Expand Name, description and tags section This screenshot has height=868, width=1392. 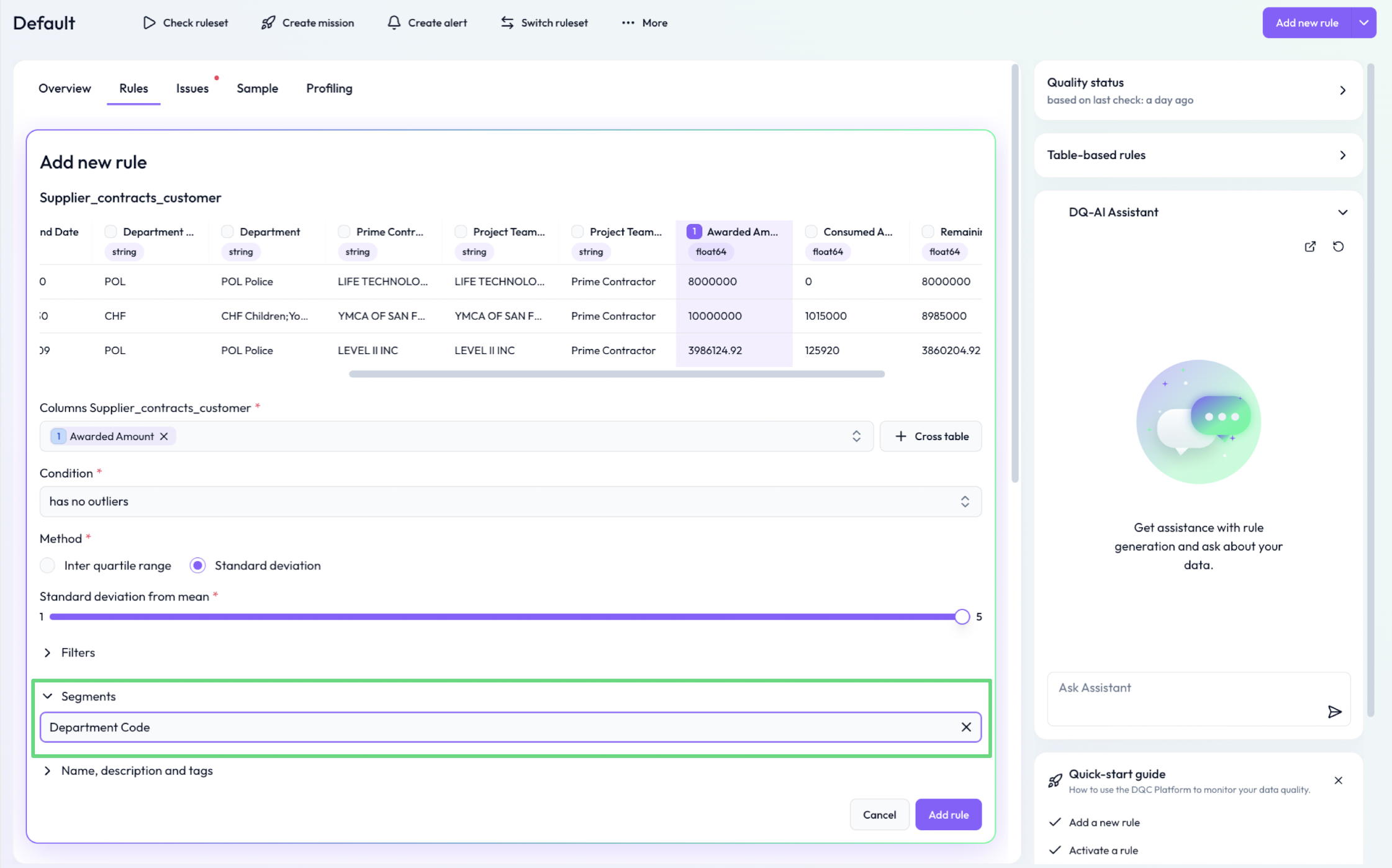(48, 771)
